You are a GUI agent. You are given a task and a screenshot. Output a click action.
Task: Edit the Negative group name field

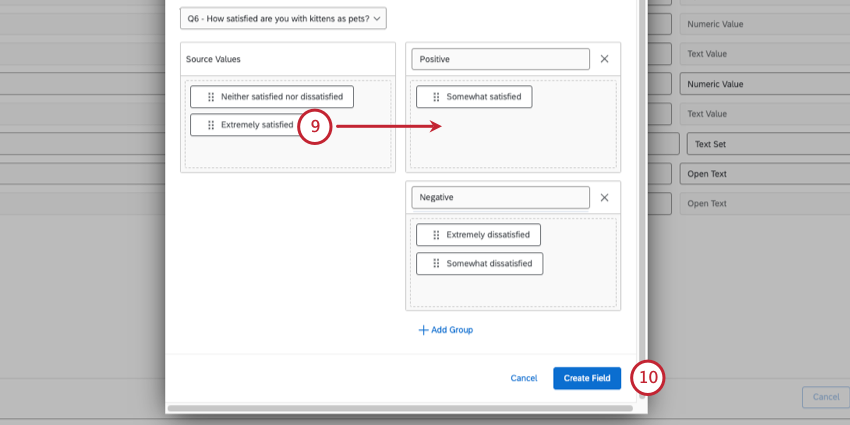point(500,197)
